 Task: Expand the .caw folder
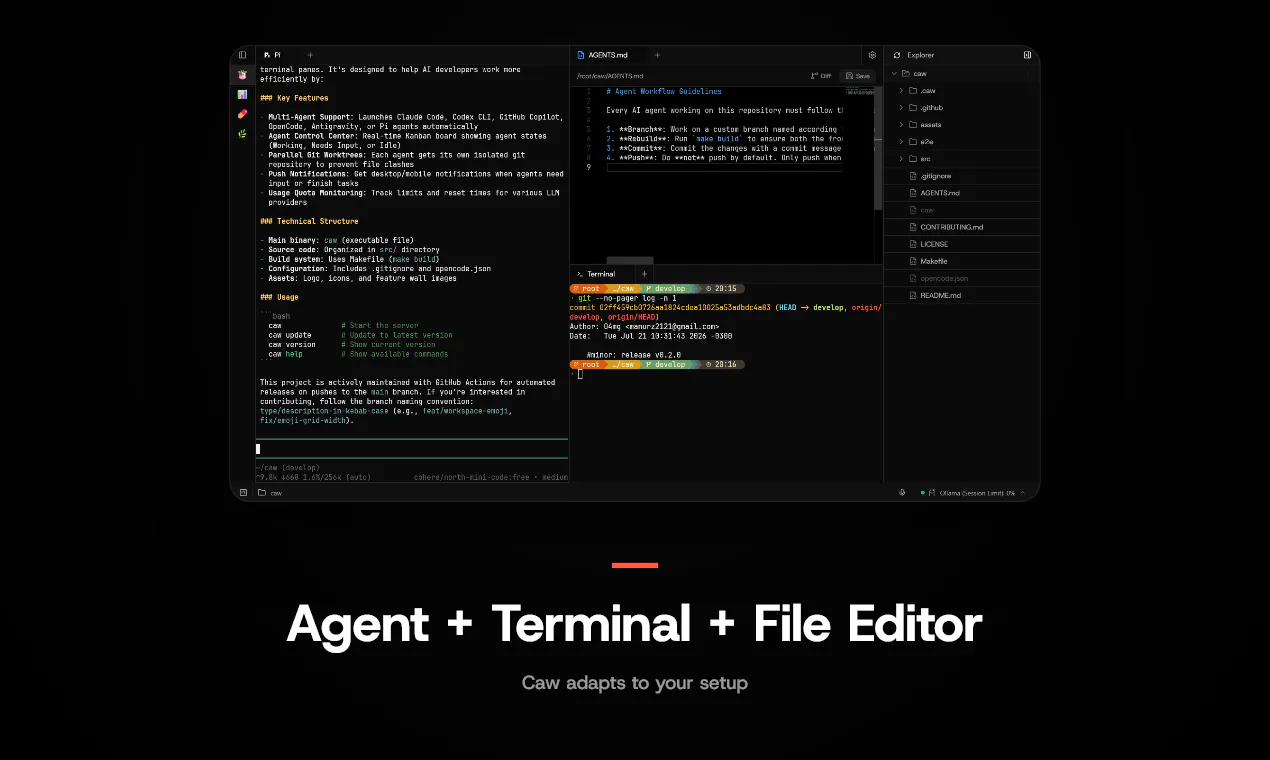[x=962, y=90]
